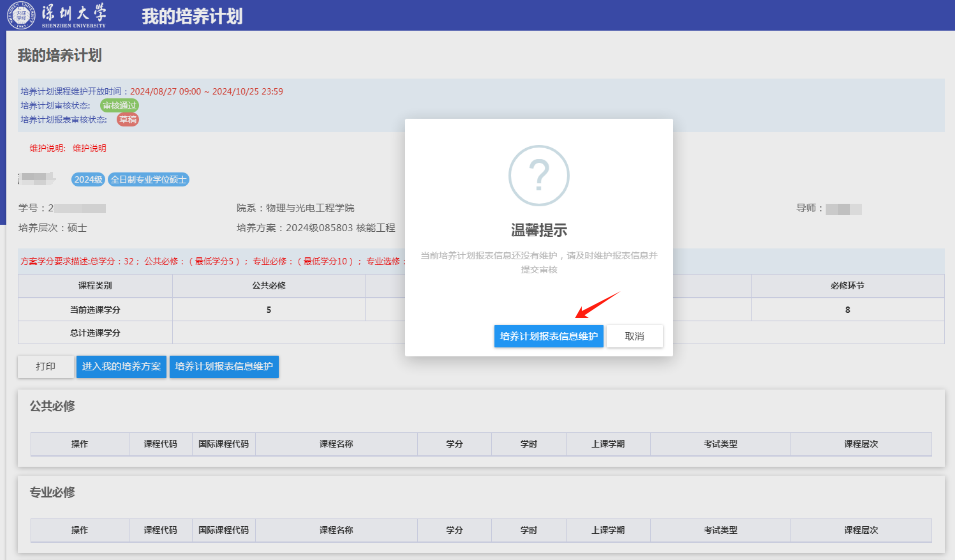Image resolution: width=955 pixels, height=560 pixels.
Task: Open 进入我的培养方案 button
Action: click(x=121, y=367)
